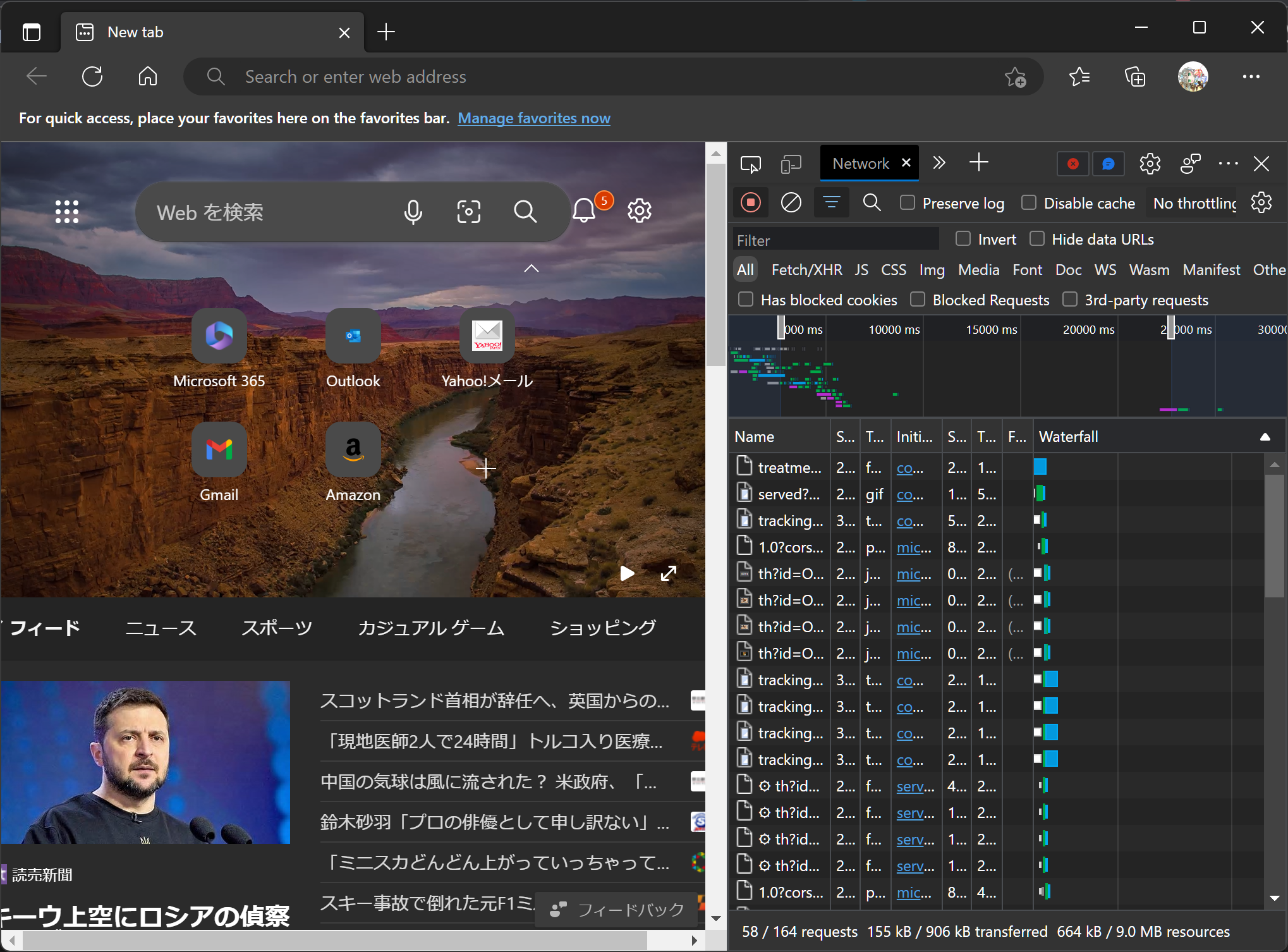Enable Preserve log checkbox
Viewport: 1288px width, 952px height.
[908, 203]
